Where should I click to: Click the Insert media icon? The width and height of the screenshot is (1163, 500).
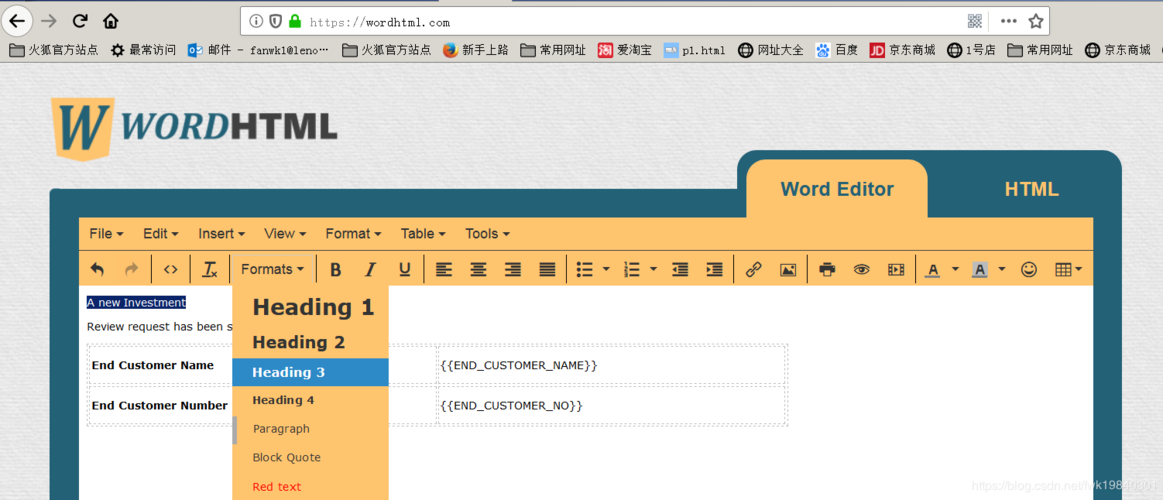pos(896,269)
